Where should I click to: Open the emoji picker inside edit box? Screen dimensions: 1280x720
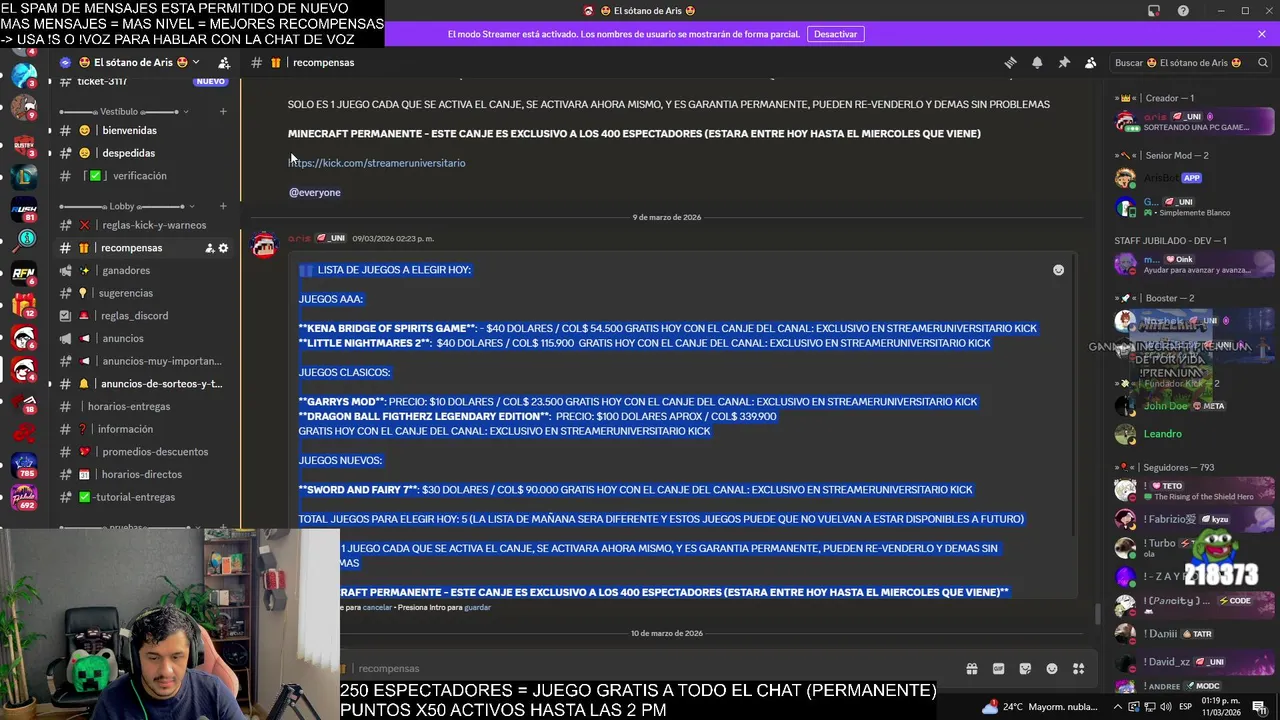(1058, 270)
